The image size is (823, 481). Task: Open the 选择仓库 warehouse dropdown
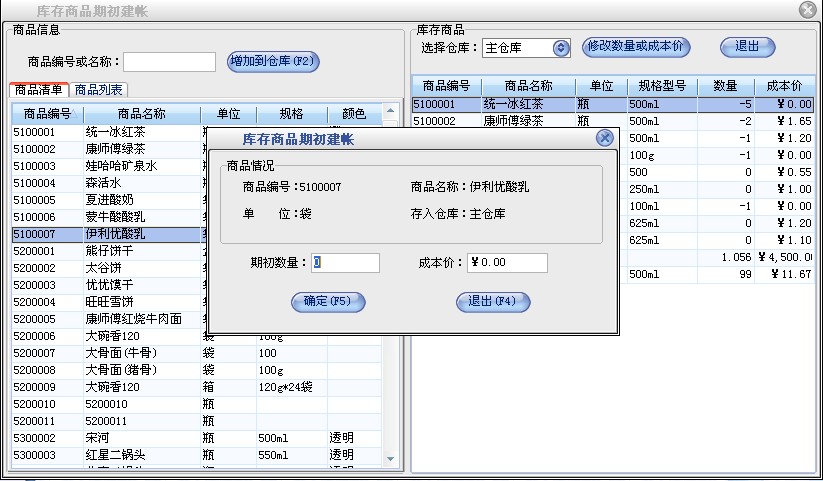point(560,48)
